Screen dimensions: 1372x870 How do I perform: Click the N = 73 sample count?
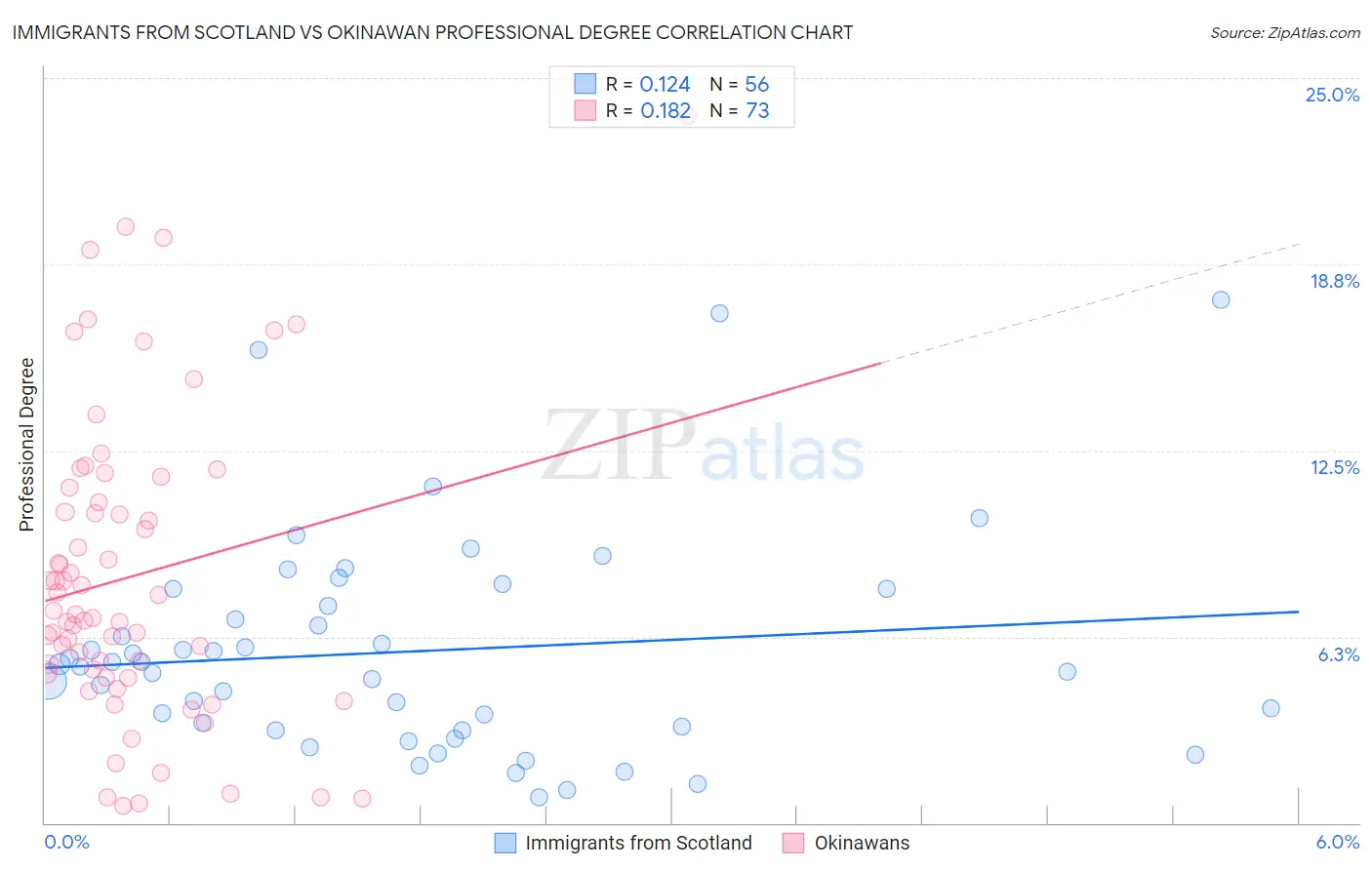(740, 110)
